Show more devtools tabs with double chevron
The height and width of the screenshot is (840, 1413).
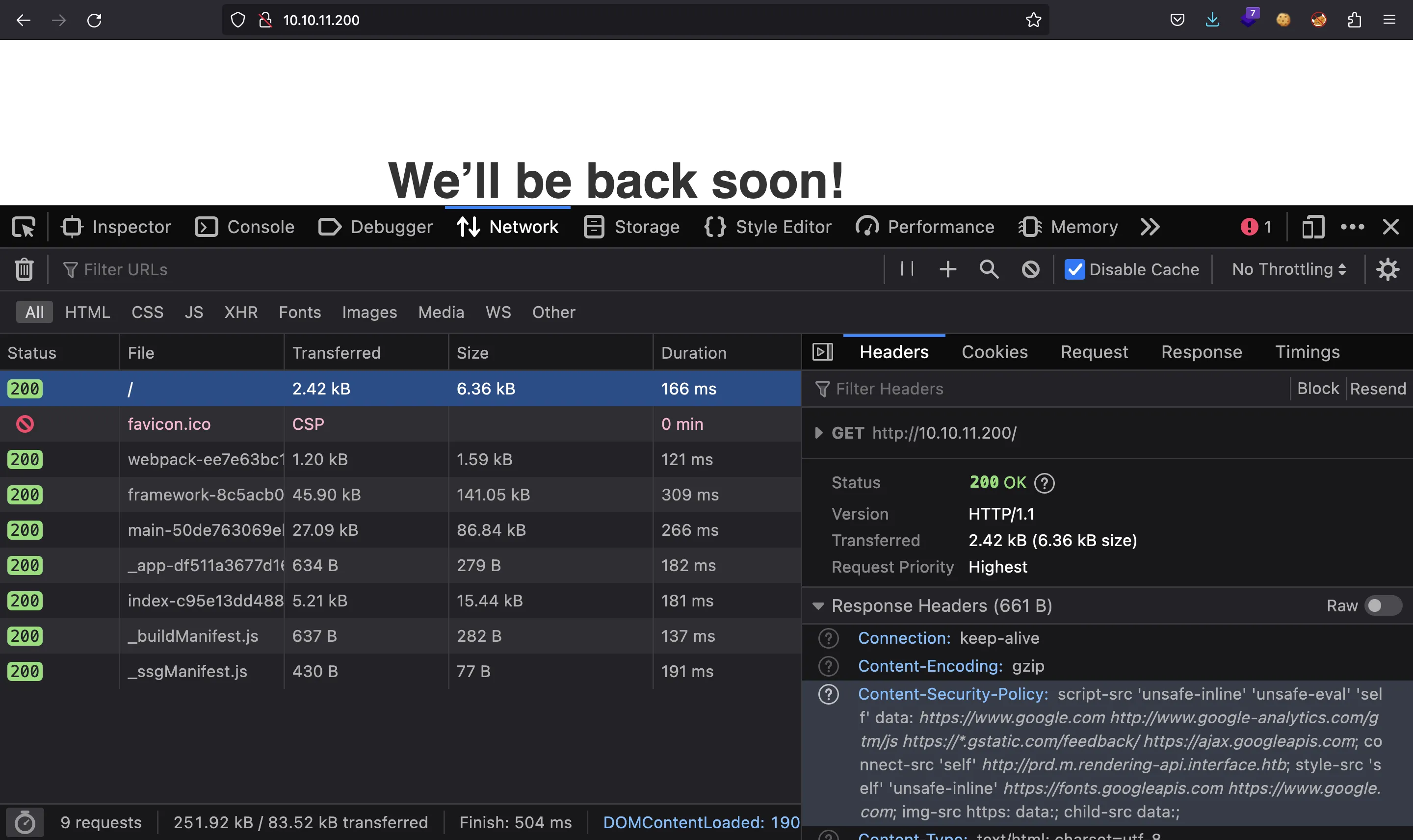(x=1150, y=227)
